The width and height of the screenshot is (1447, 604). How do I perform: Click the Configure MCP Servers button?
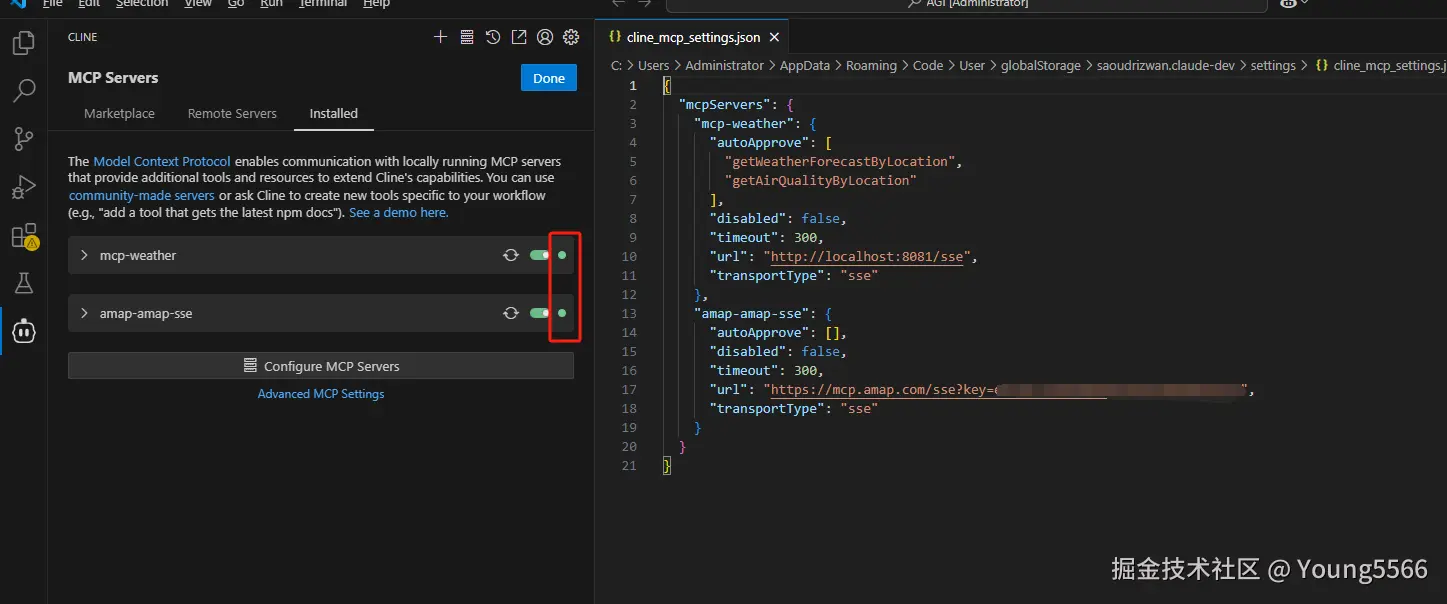pos(321,366)
